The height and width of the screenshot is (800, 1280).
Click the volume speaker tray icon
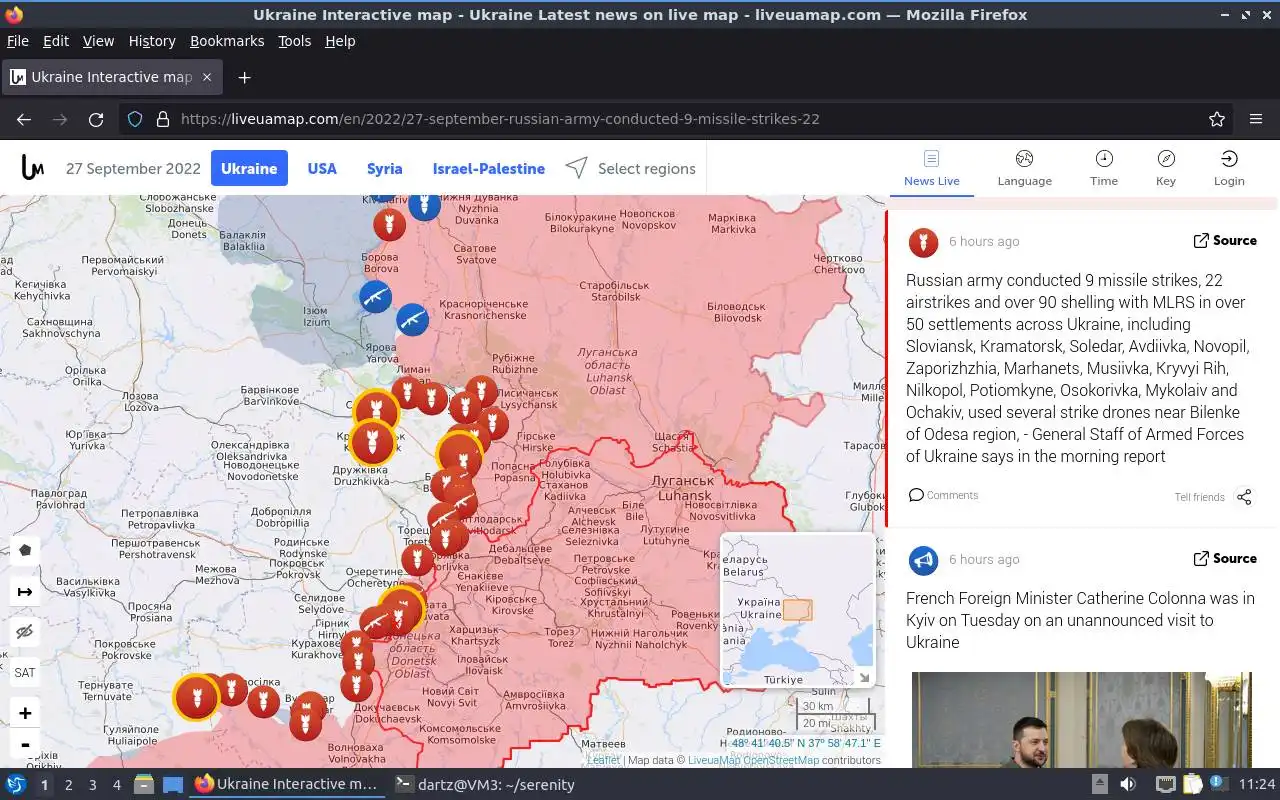pos(1128,785)
